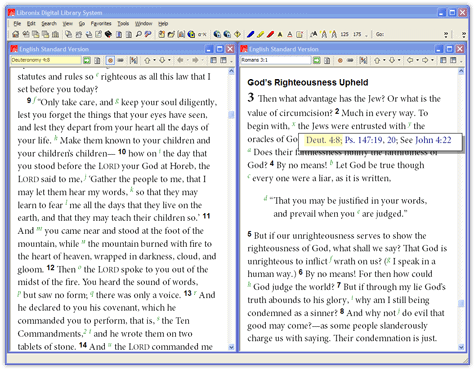Click the Romans 3:1 reference input box
This screenshot has height=370, width=475.
276,60
